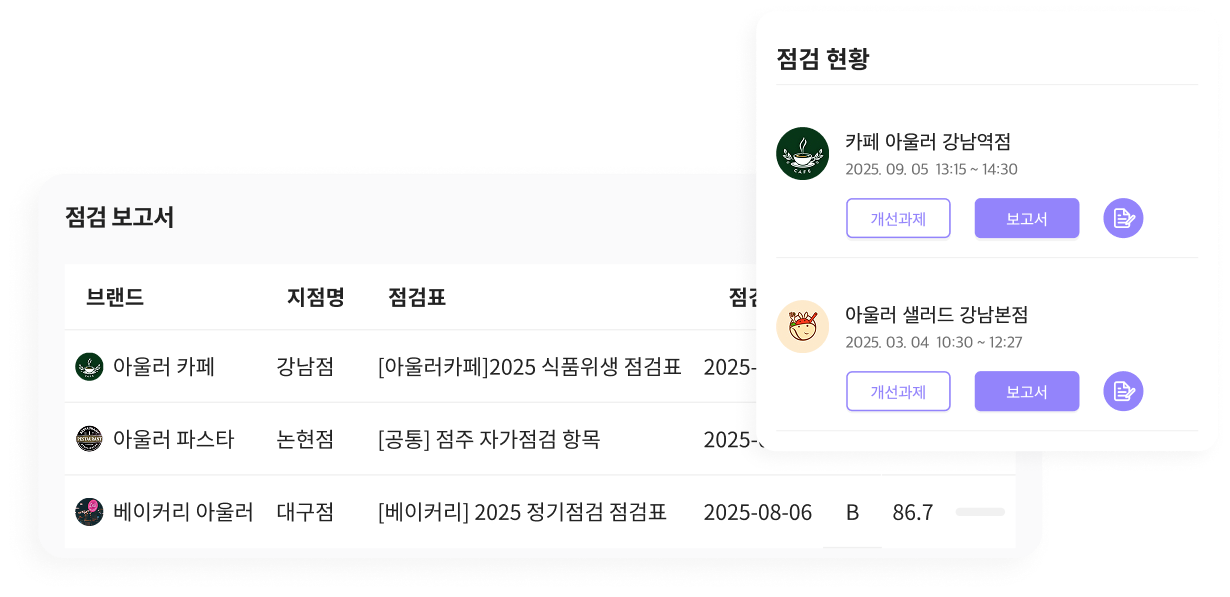Open the [베이커리] 2025 정기점검 점검표 entry

[x=522, y=513]
